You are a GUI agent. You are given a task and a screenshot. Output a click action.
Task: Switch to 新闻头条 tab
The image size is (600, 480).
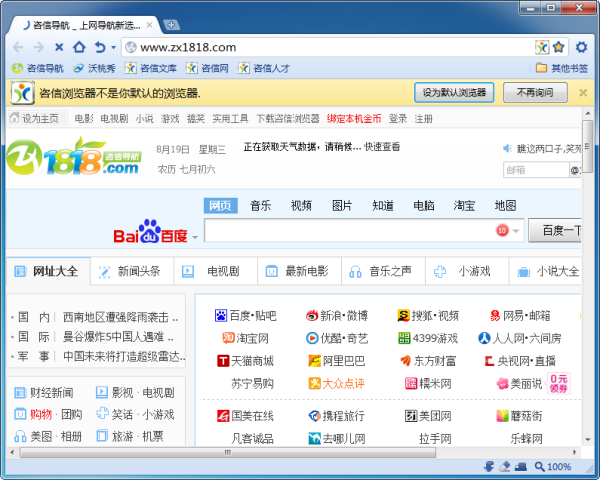(132, 271)
